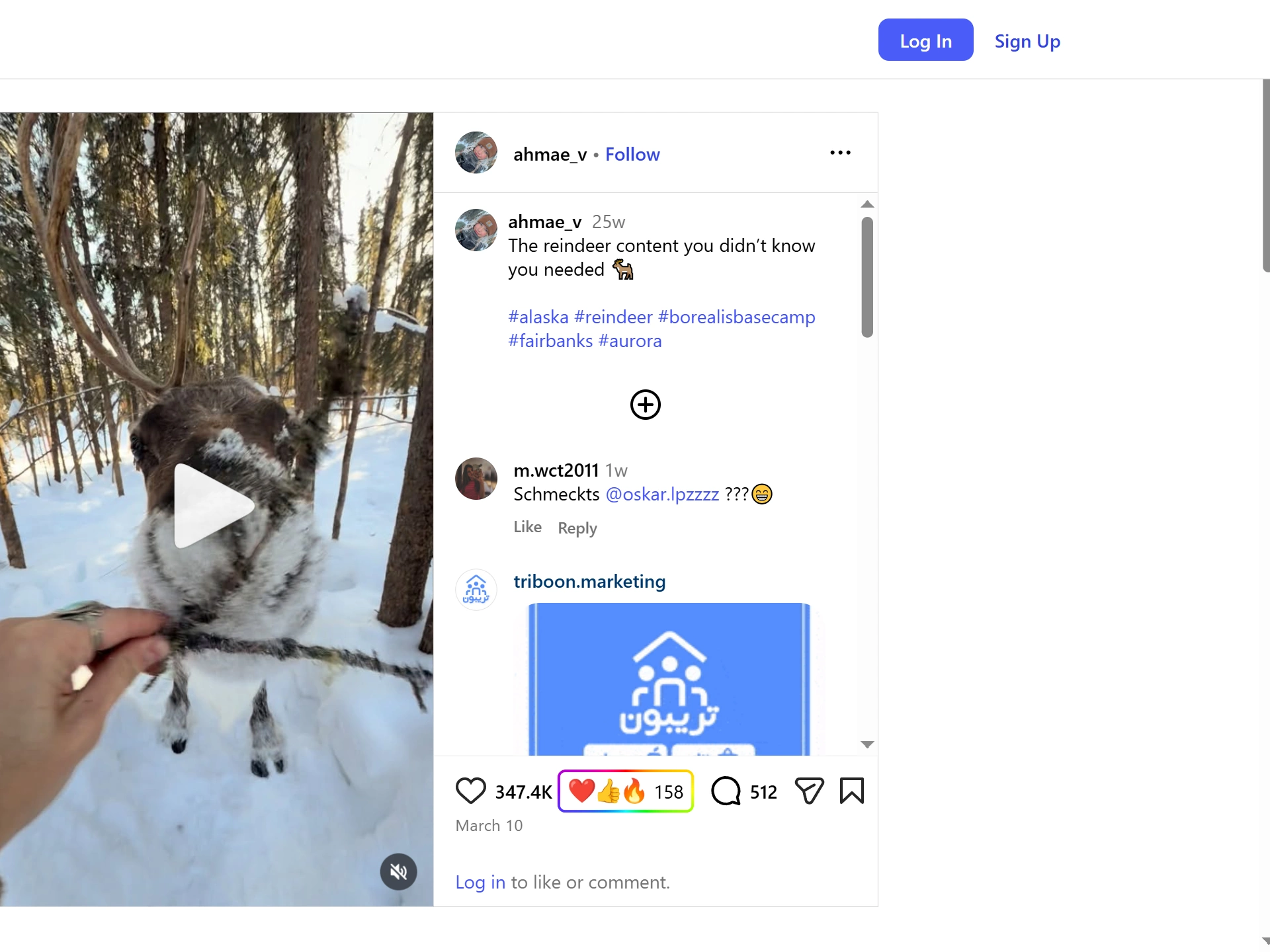
Task: Open the Sign Up link
Action: pos(1027,41)
